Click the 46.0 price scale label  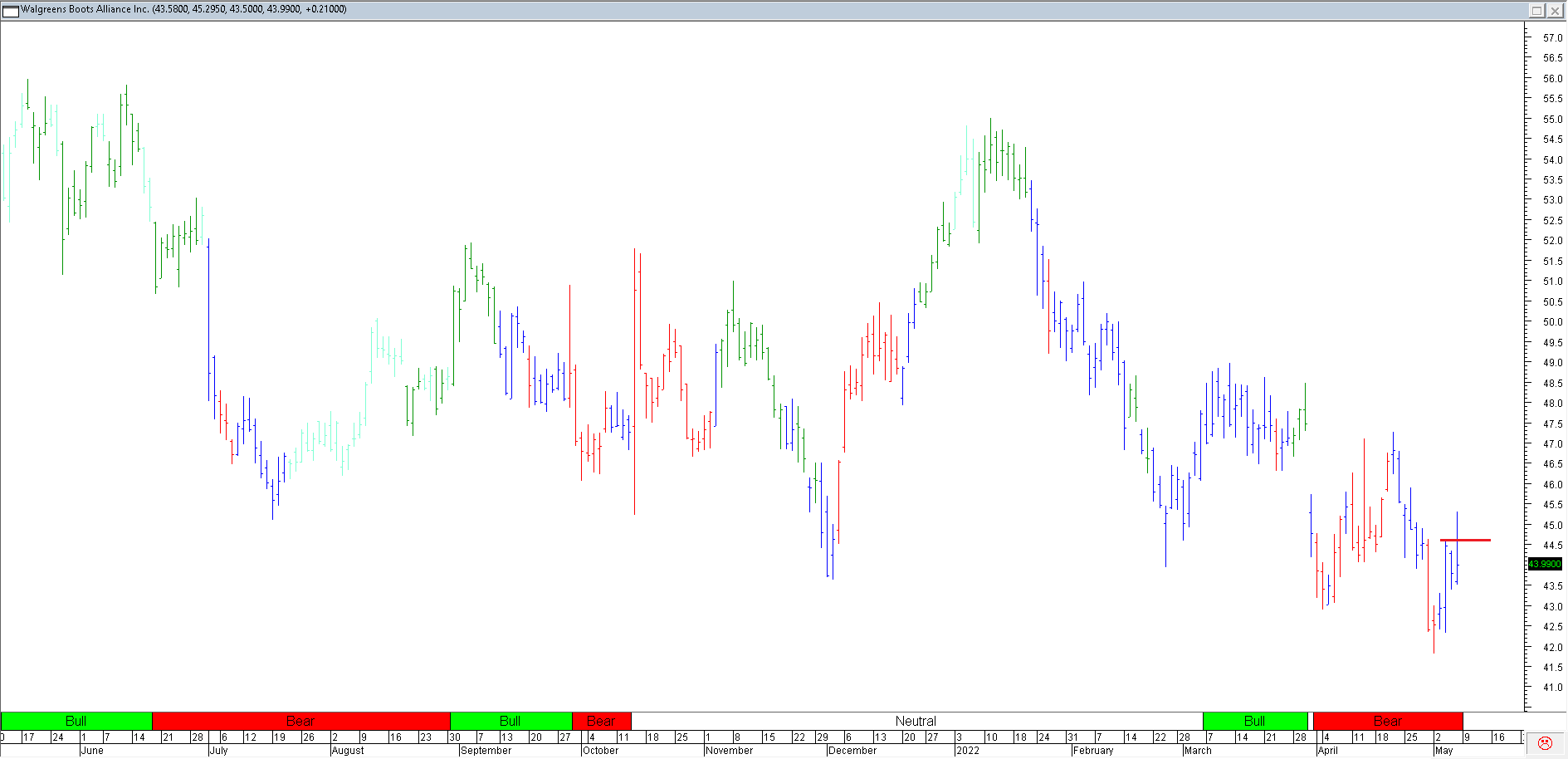click(1552, 485)
